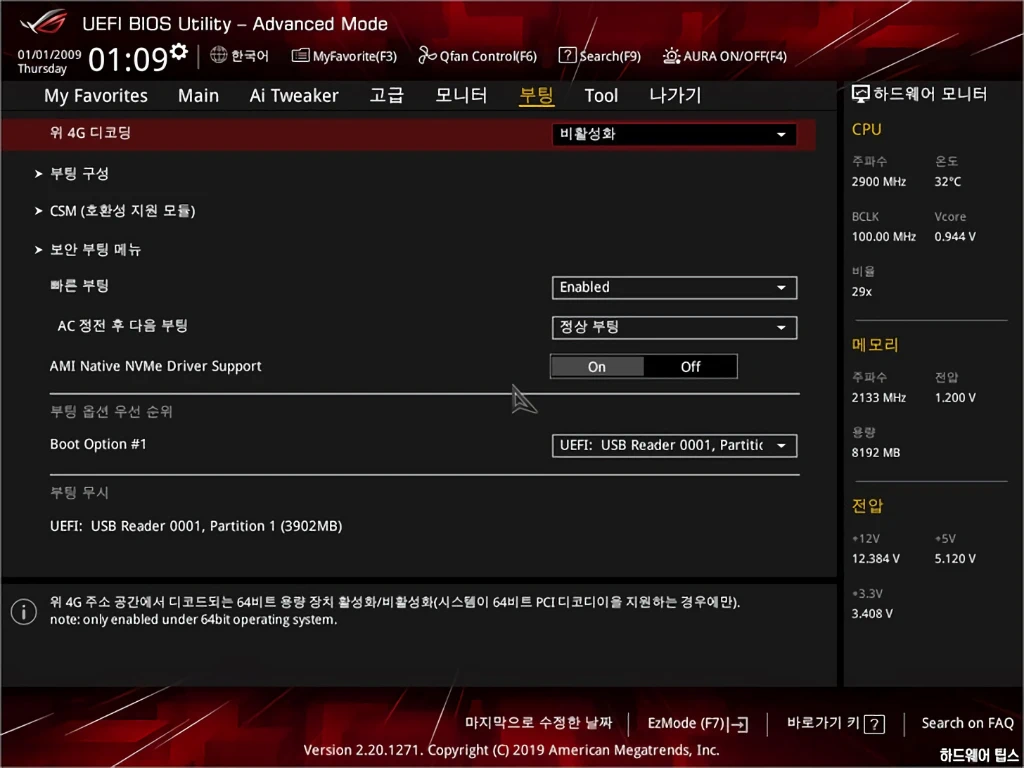This screenshot has width=1024, height=768.
Task: Expand CSM (호환성 지원 모듈) submenu
Action: (x=122, y=211)
